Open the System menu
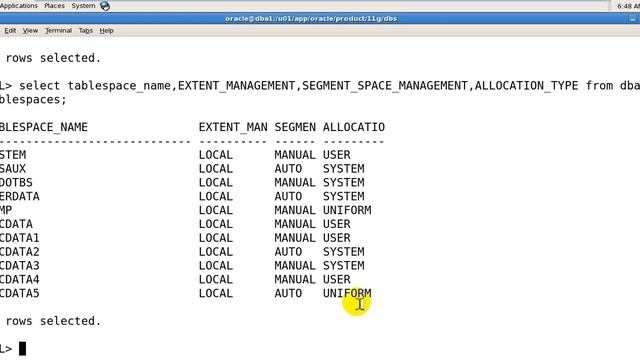This screenshot has width=640, height=360. coord(83,6)
